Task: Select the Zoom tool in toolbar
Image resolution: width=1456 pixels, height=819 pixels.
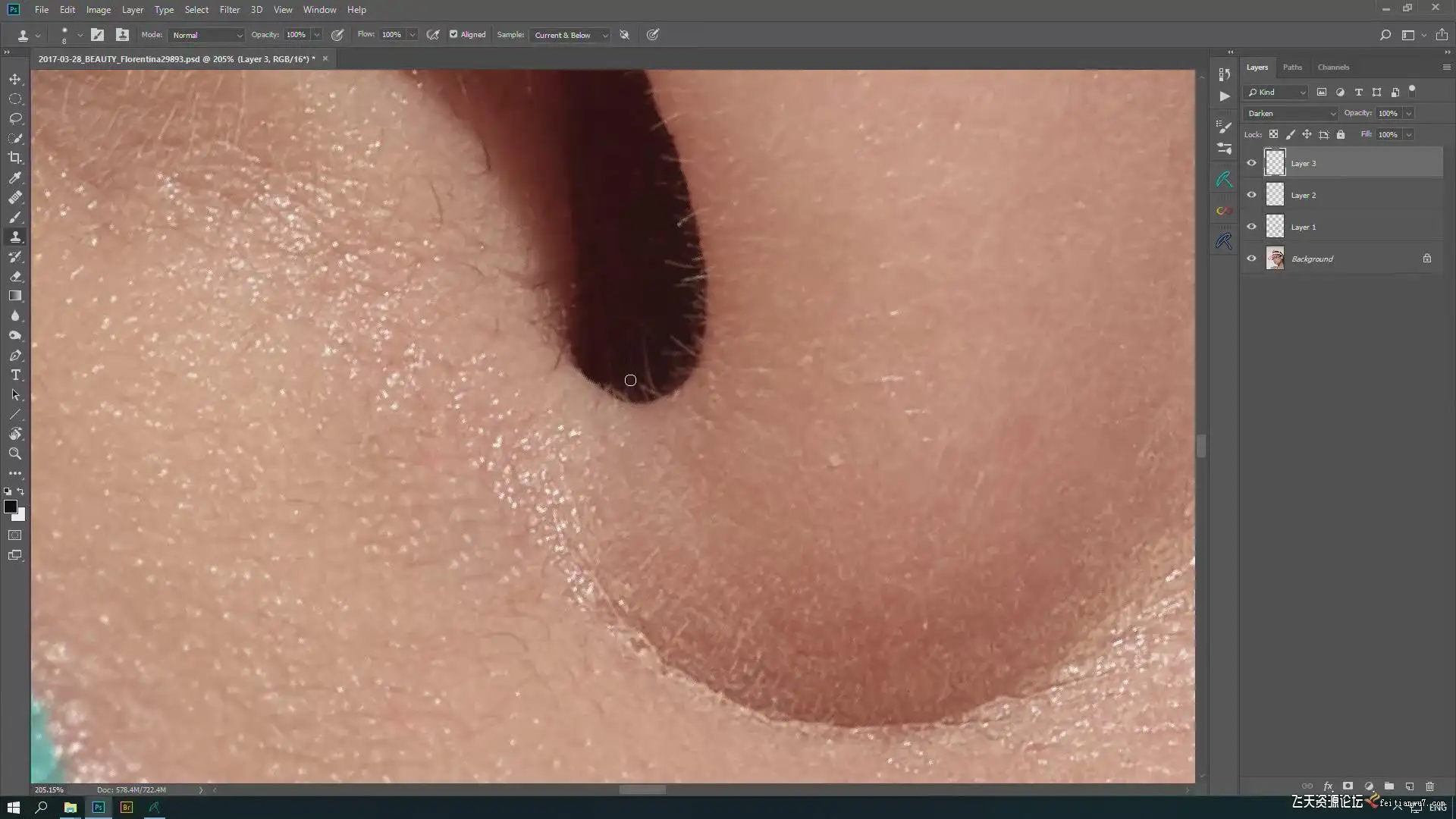Action: (x=15, y=453)
